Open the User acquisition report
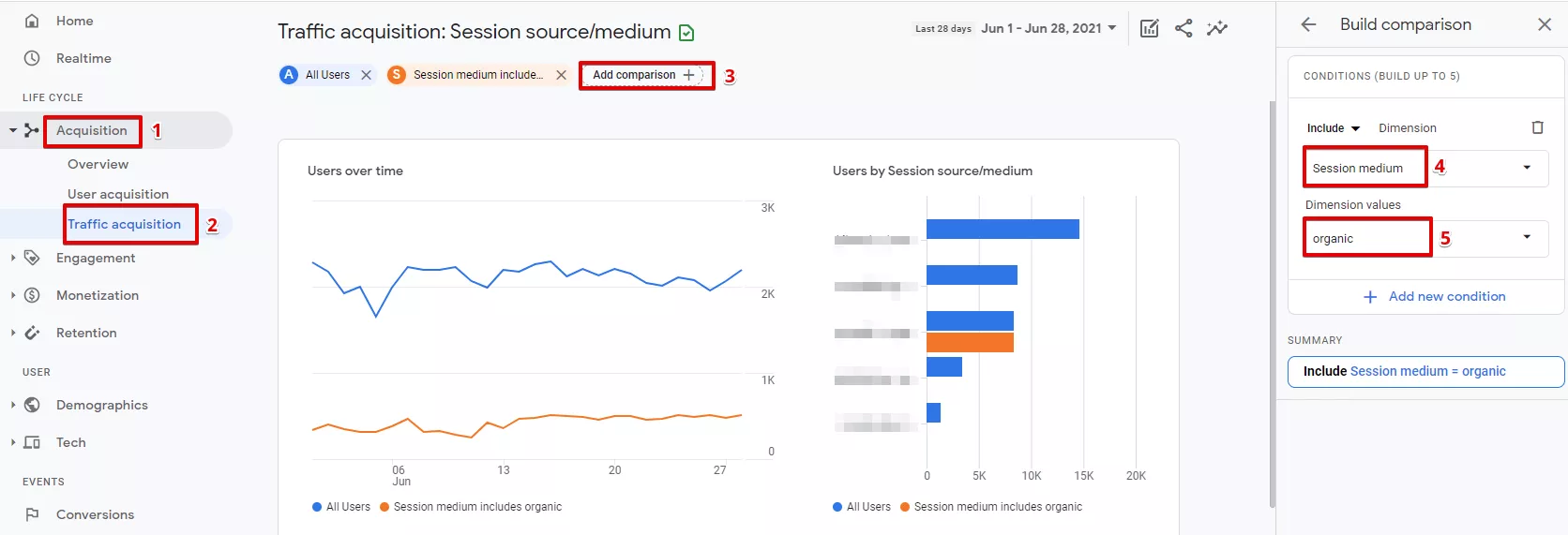Screen dimensions: 1568x535 [x=118, y=194]
